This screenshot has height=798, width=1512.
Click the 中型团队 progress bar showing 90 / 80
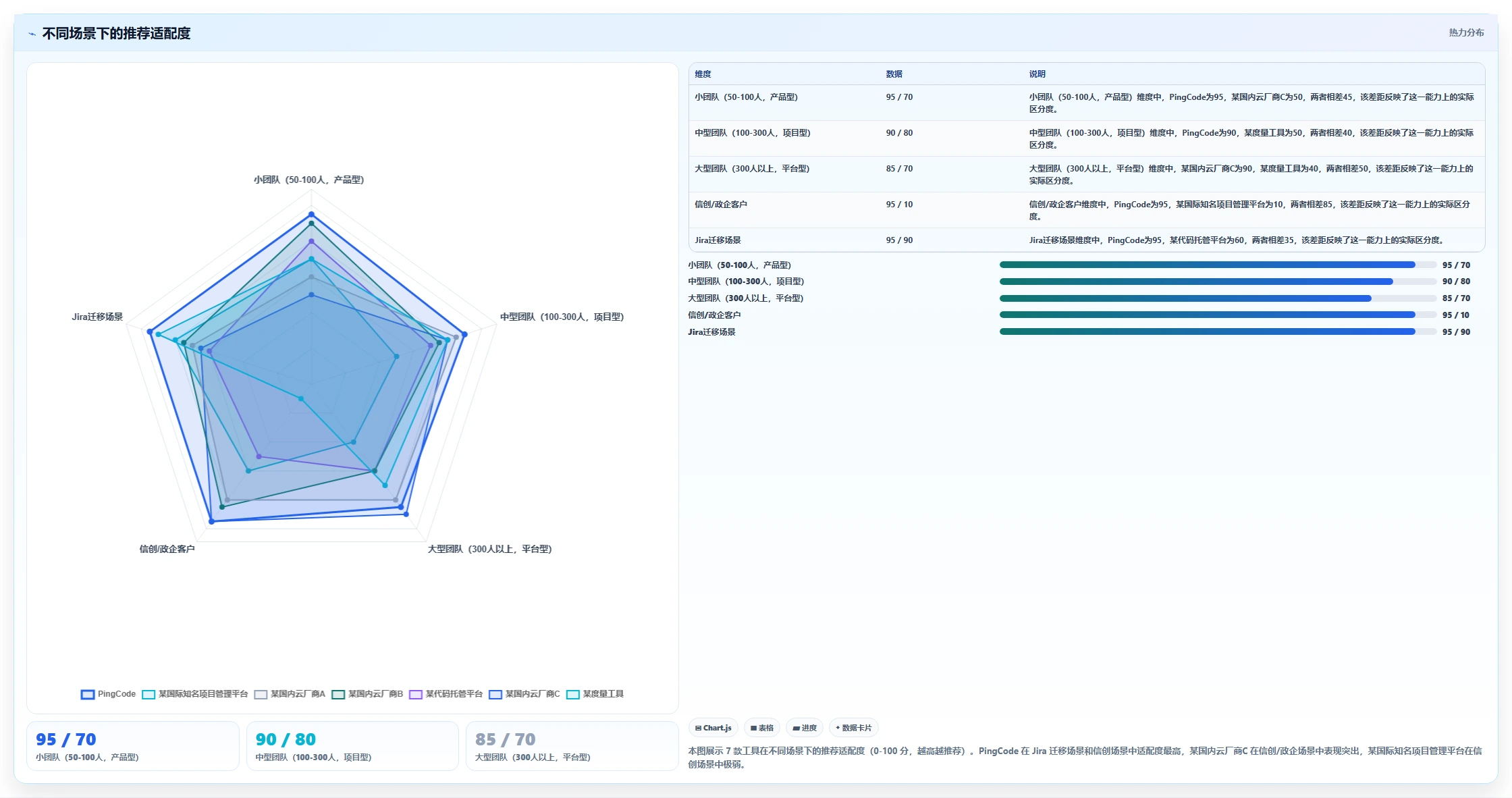click(x=1218, y=282)
